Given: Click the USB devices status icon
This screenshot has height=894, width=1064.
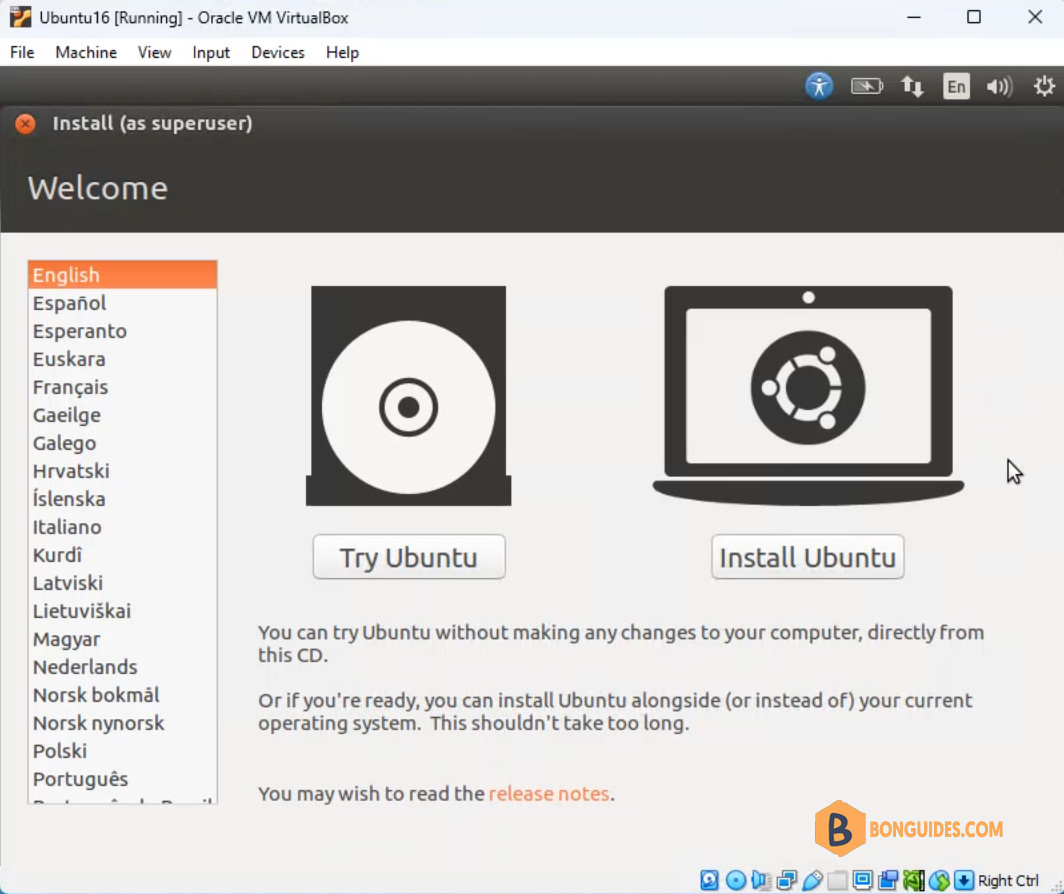Looking at the screenshot, I should [x=812, y=880].
